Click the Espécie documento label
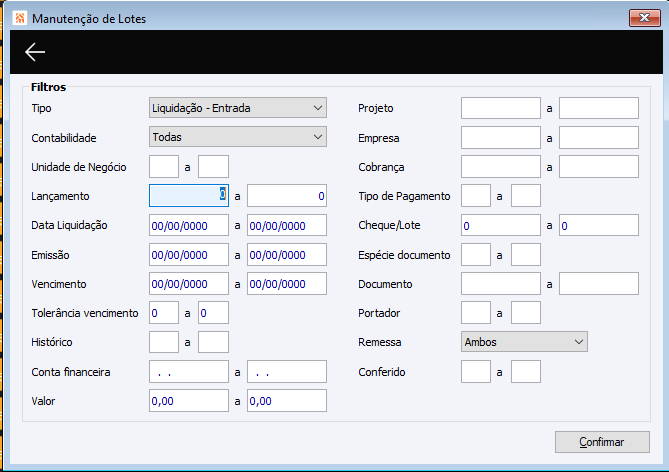 click(404, 255)
